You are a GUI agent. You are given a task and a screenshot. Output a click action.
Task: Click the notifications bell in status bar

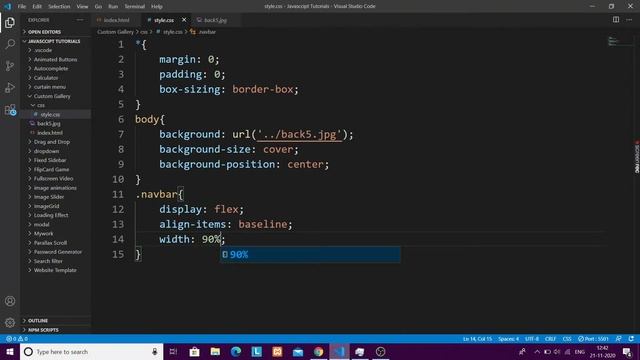point(631,339)
